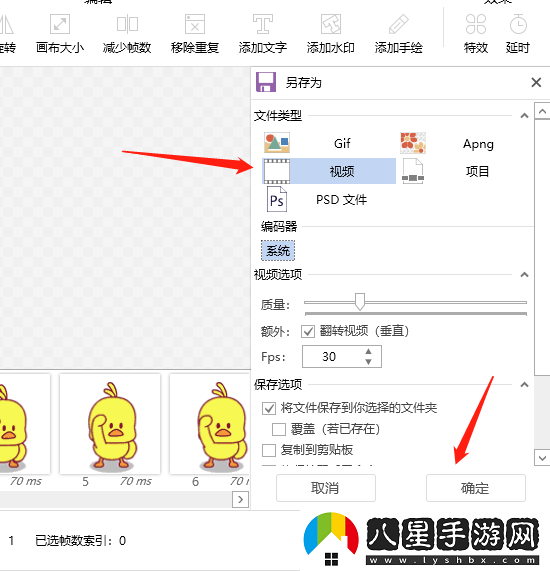Choose the 项目 project file type
This screenshot has height=571, width=550.
pyautogui.click(x=465, y=171)
